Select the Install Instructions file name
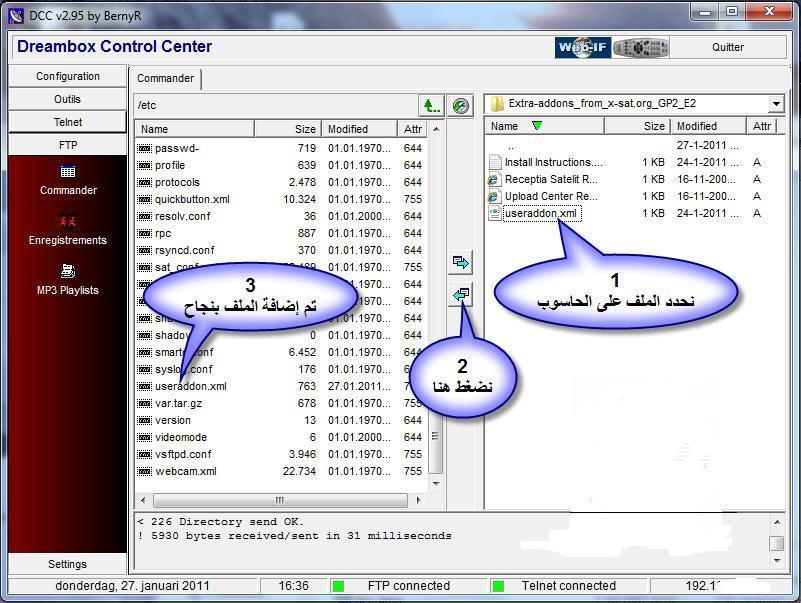 (554, 162)
